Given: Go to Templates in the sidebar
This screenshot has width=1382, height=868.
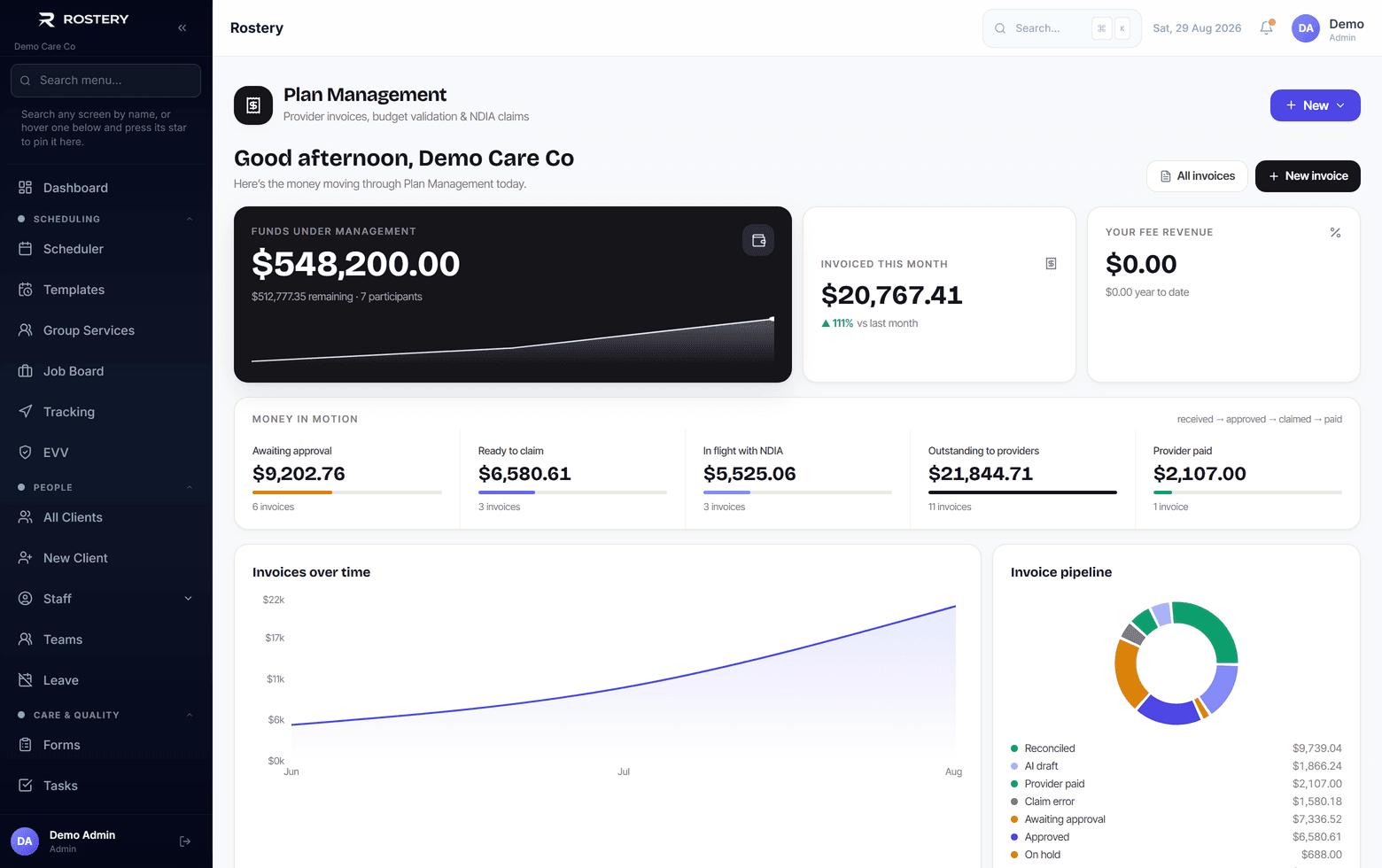Looking at the screenshot, I should 105,290.
